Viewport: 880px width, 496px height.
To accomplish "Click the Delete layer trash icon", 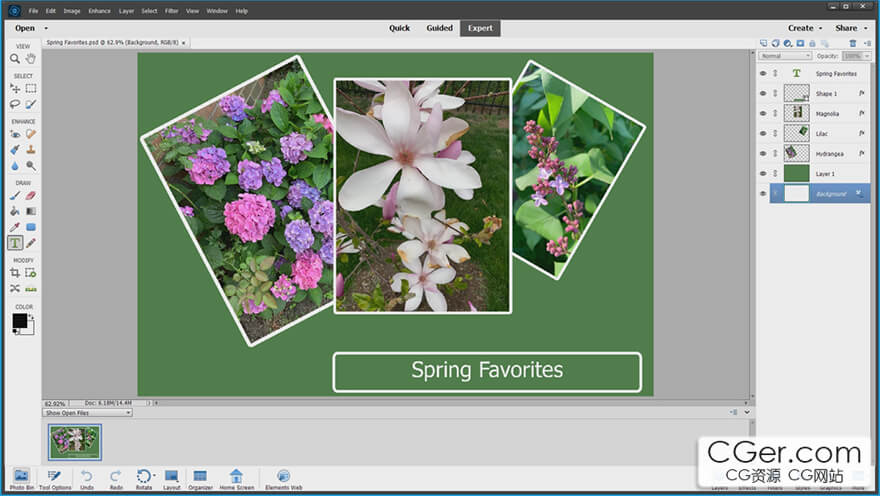I will tap(852, 43).
